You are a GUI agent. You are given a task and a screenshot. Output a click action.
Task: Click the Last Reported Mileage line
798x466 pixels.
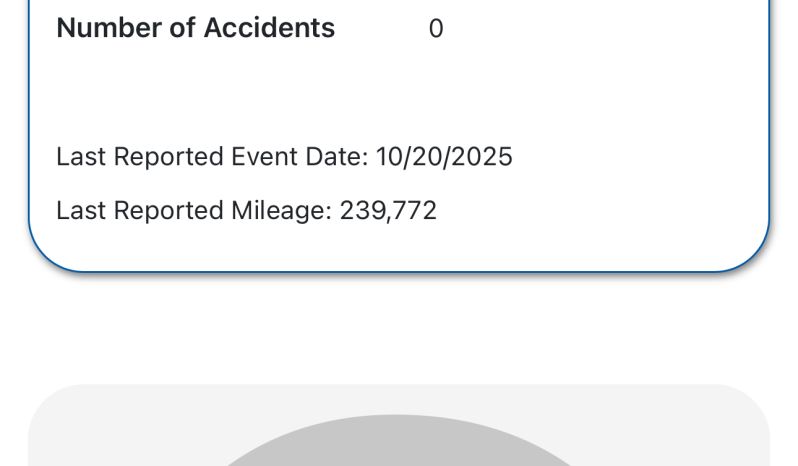(246, 211)
